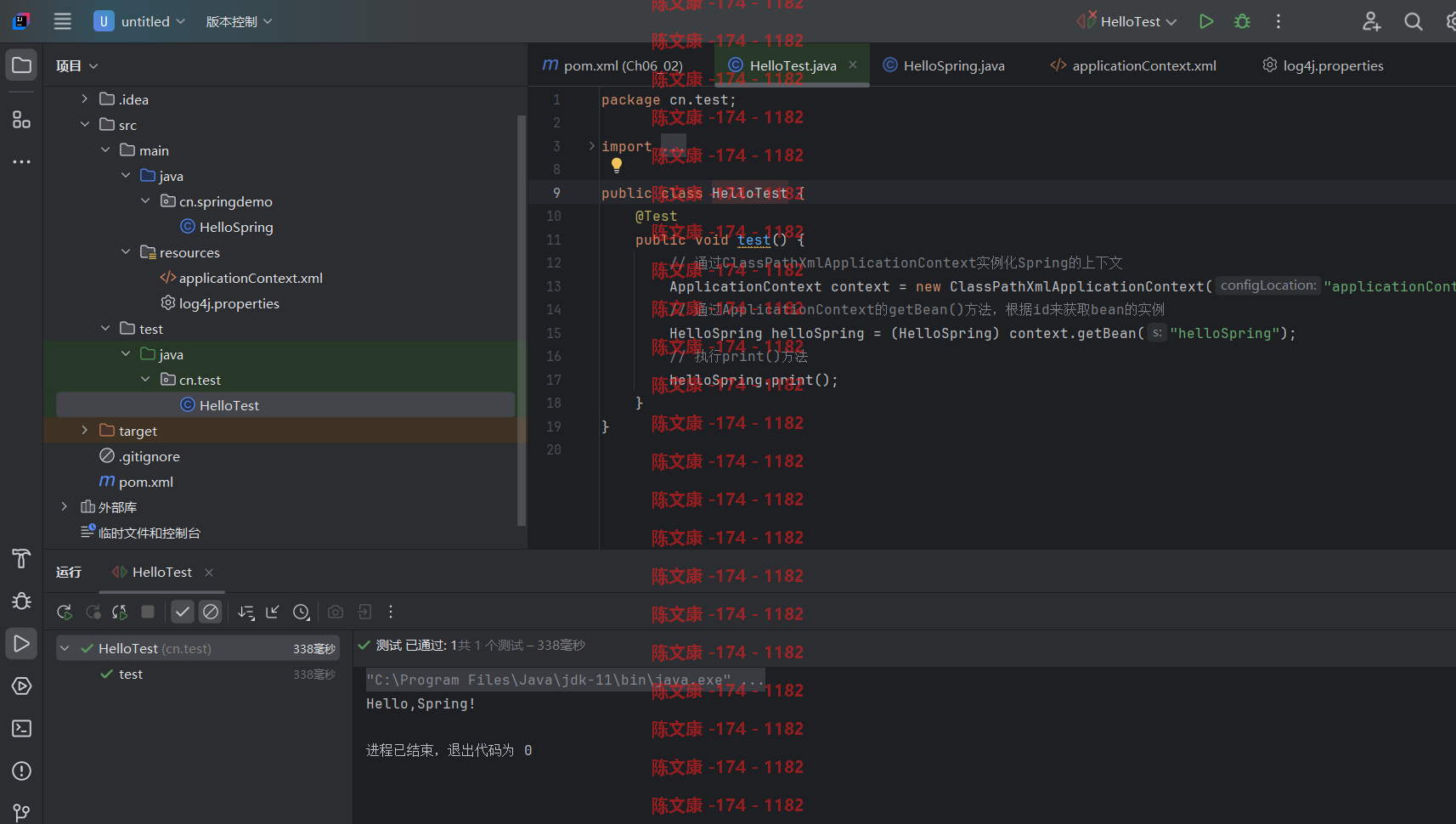Click the intention lightbulb in editor
This screenshot has height=824, width=1456.
[617, 166]
